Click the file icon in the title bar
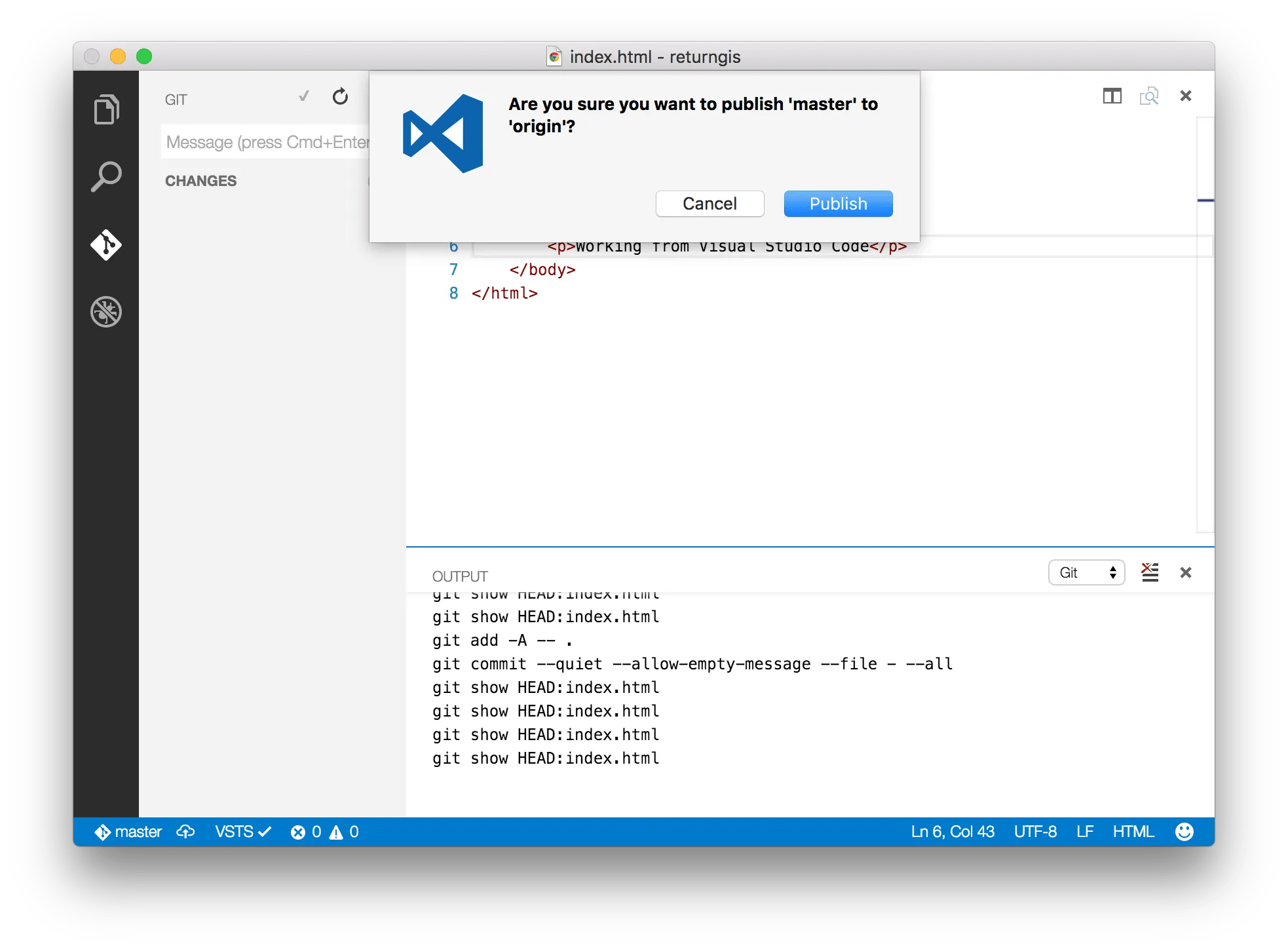This screenshot has width=1288, height=951. point(554,57)
